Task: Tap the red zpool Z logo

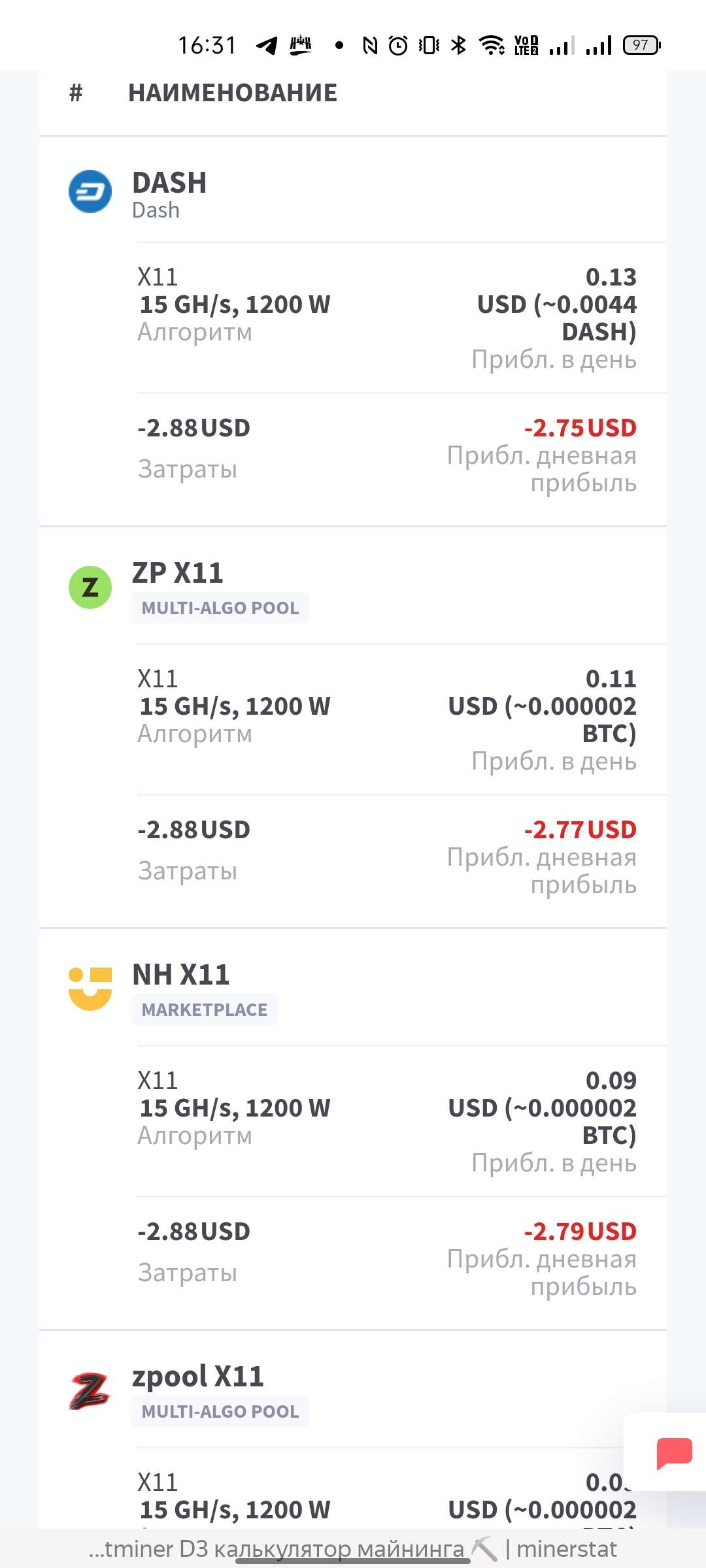Action: pyautogui.click(x=90, y=1391)
